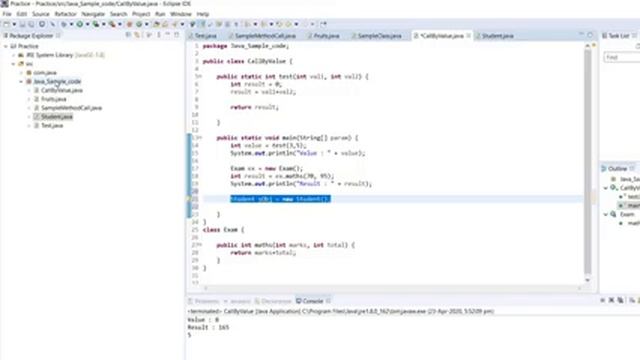
Task: Click the Open Type toolbar icon
Action: tap(157, 24)
